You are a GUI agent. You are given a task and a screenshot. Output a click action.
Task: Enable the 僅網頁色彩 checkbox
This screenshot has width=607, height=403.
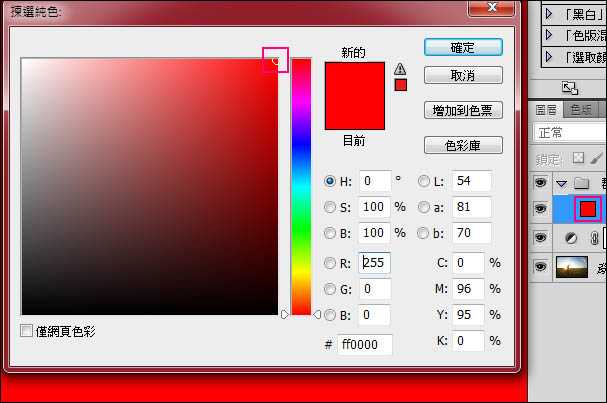coord(27,331)
